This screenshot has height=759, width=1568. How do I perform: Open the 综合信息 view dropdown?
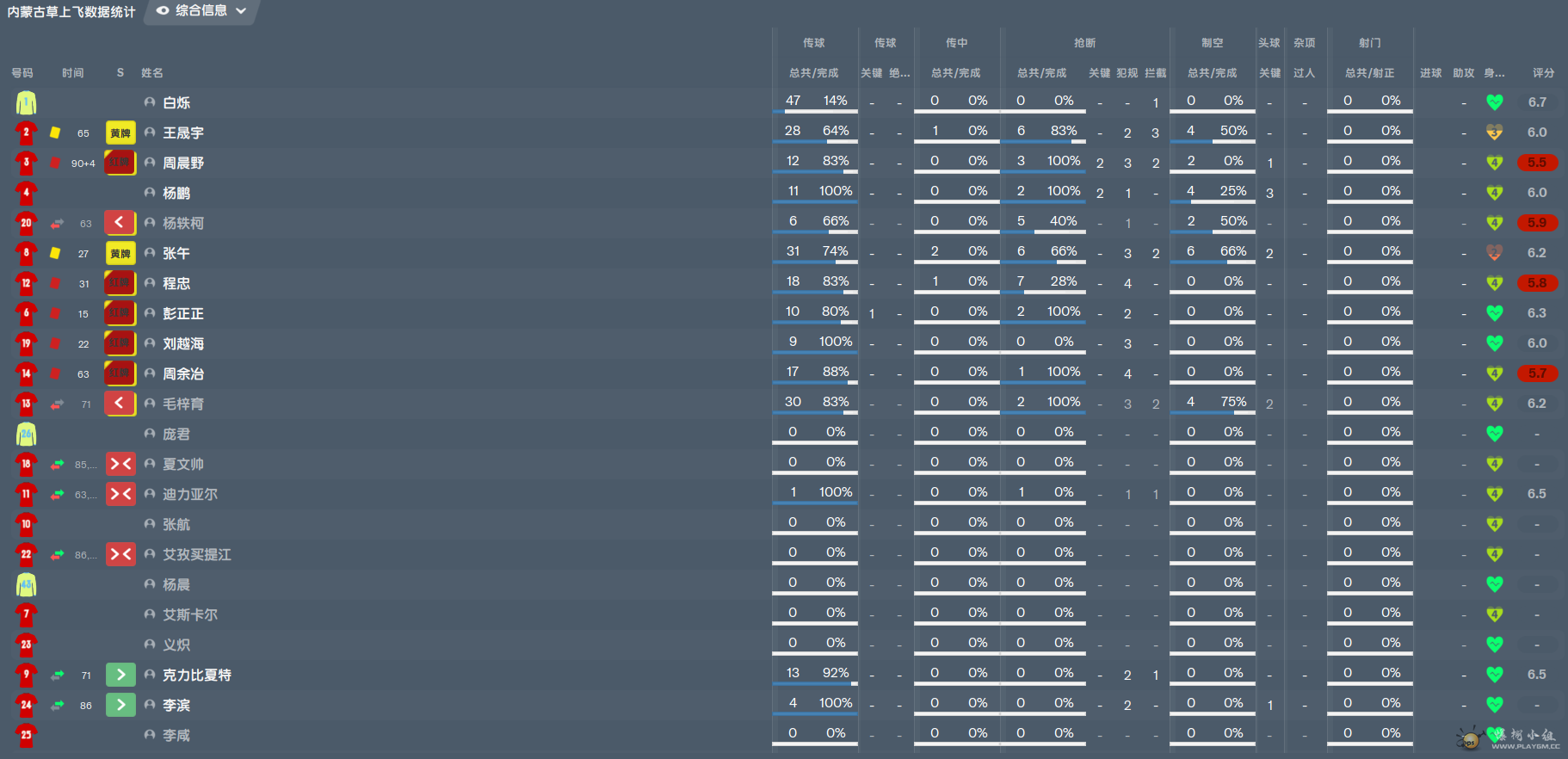(201, 11)
